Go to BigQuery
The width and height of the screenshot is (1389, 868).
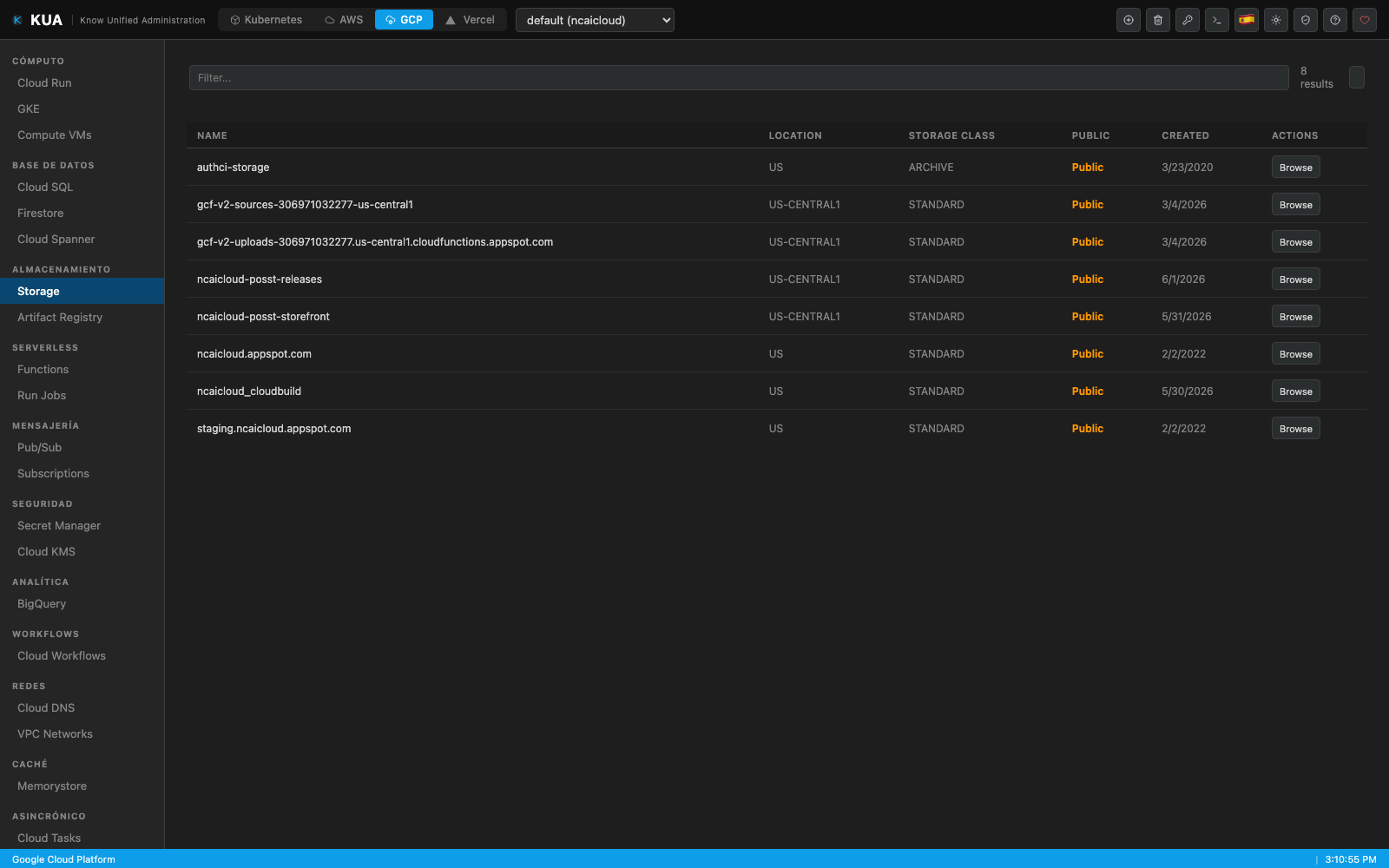click(x=82, y=604)
